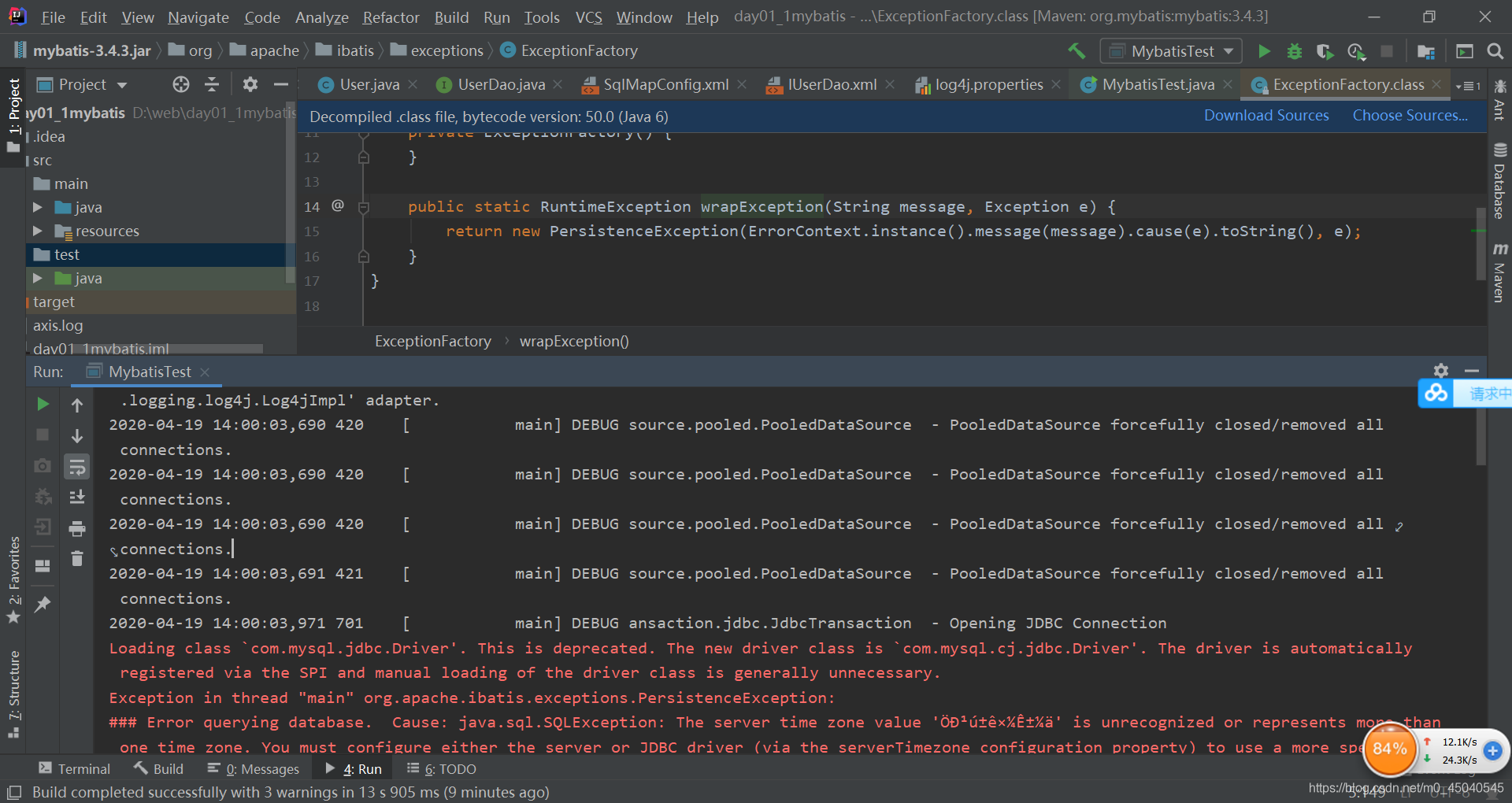Close the log4j.properties tab
The height and width of the screenshot is (803, 1512).
click(x=1056, y=84)
